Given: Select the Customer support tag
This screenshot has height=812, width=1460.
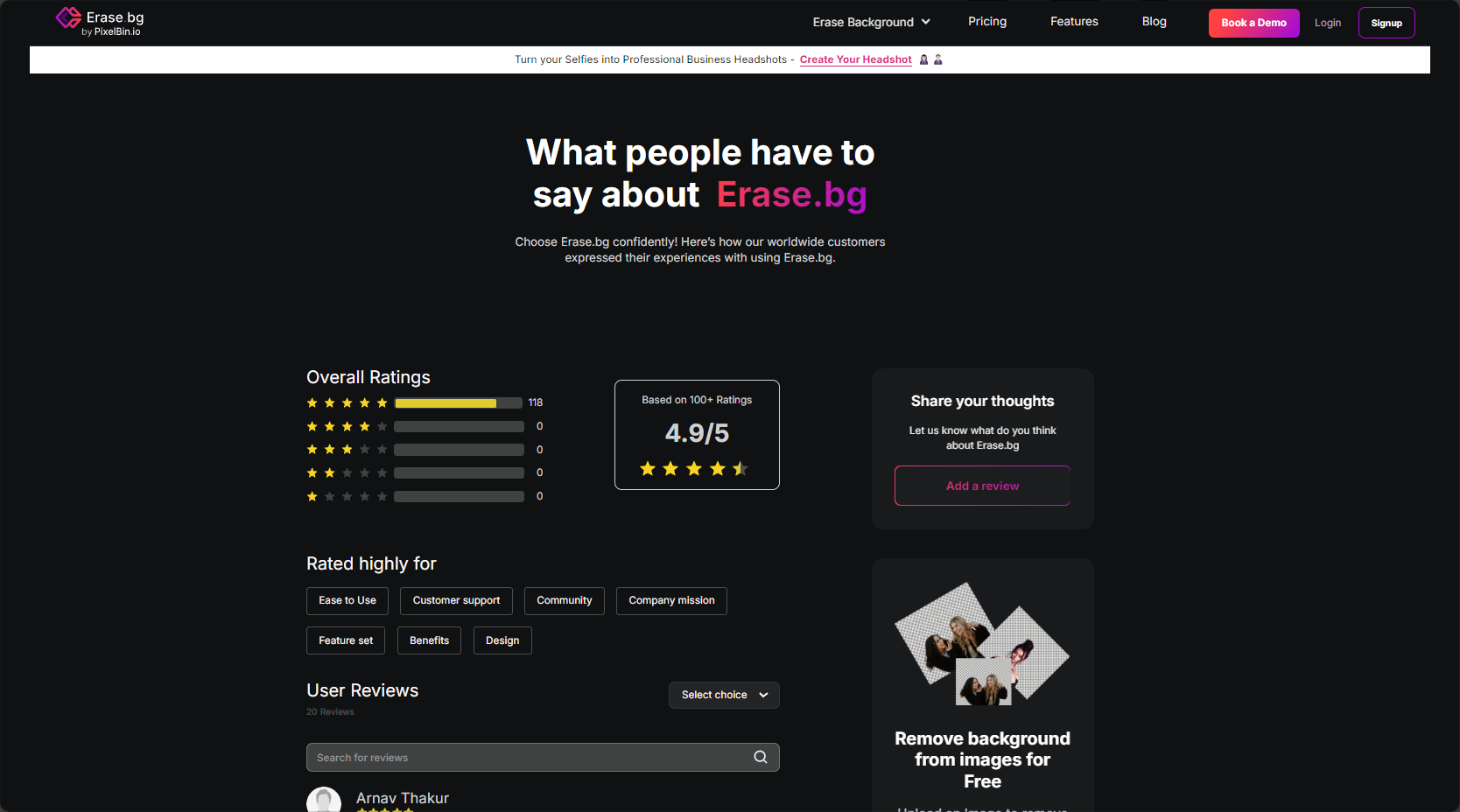Looking at the screenshot, I should (x=456, y=601).
